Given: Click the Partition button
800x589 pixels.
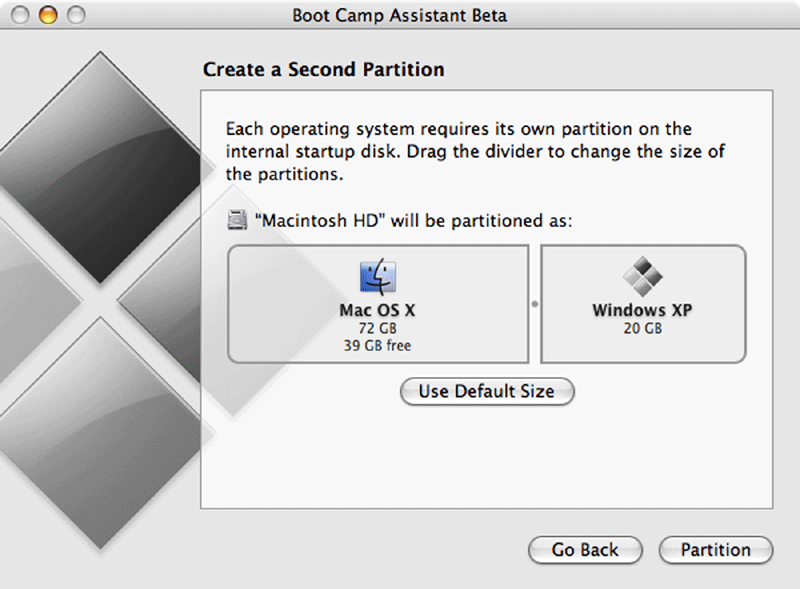Looking at the screenshot, I should (715, 550).
